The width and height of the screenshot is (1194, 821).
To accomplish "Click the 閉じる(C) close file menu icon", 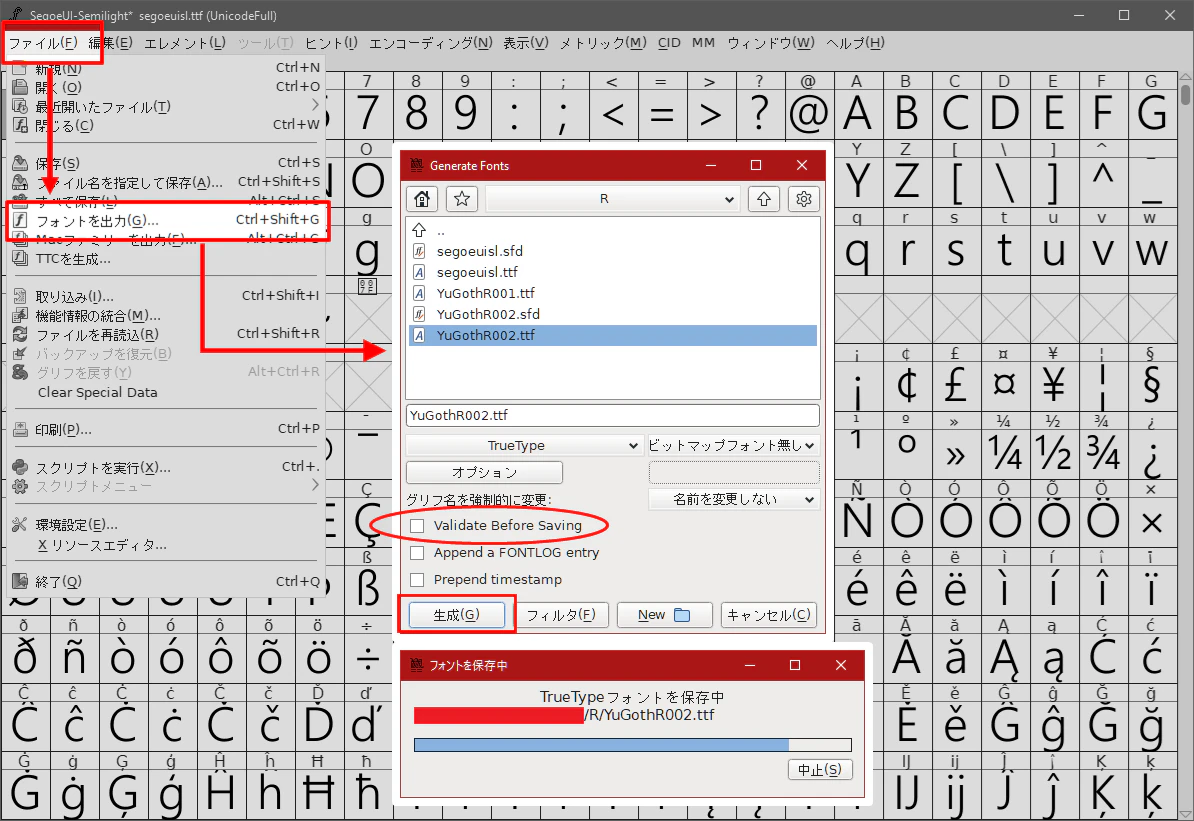I will (21, 125).
